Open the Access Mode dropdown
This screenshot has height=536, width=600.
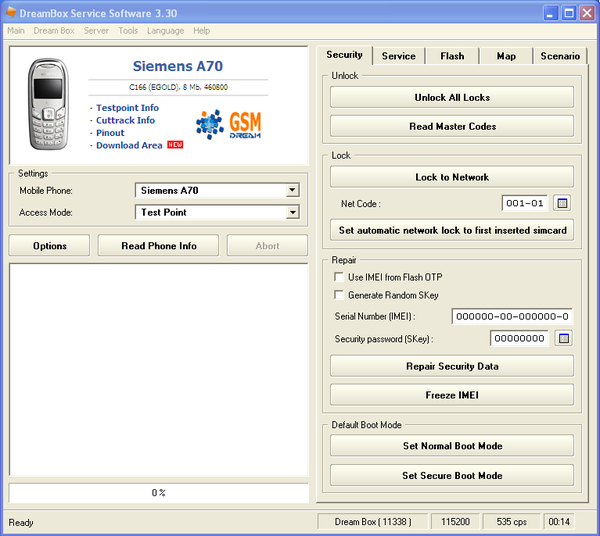tap(292, 212)
